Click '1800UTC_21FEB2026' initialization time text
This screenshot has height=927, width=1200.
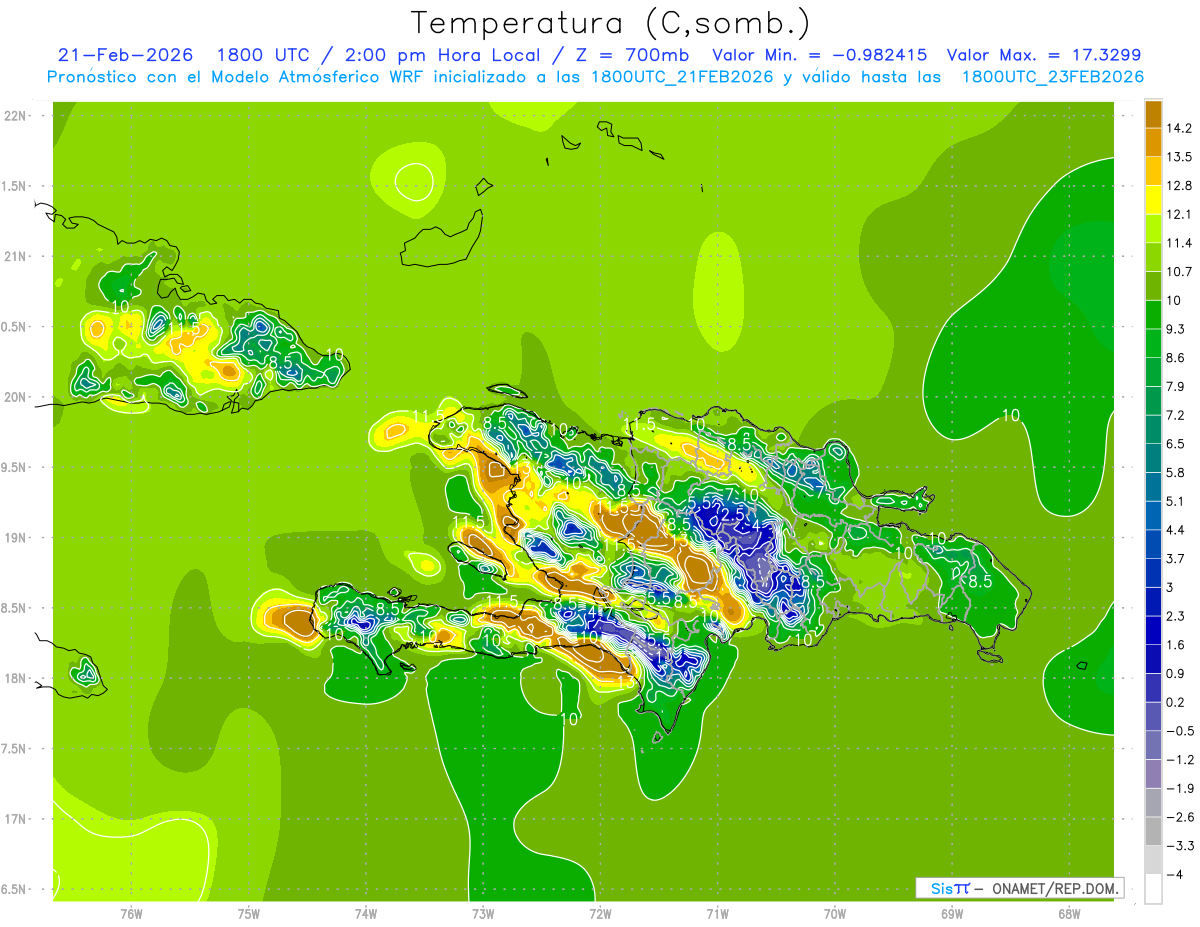(x=682, y=77)
